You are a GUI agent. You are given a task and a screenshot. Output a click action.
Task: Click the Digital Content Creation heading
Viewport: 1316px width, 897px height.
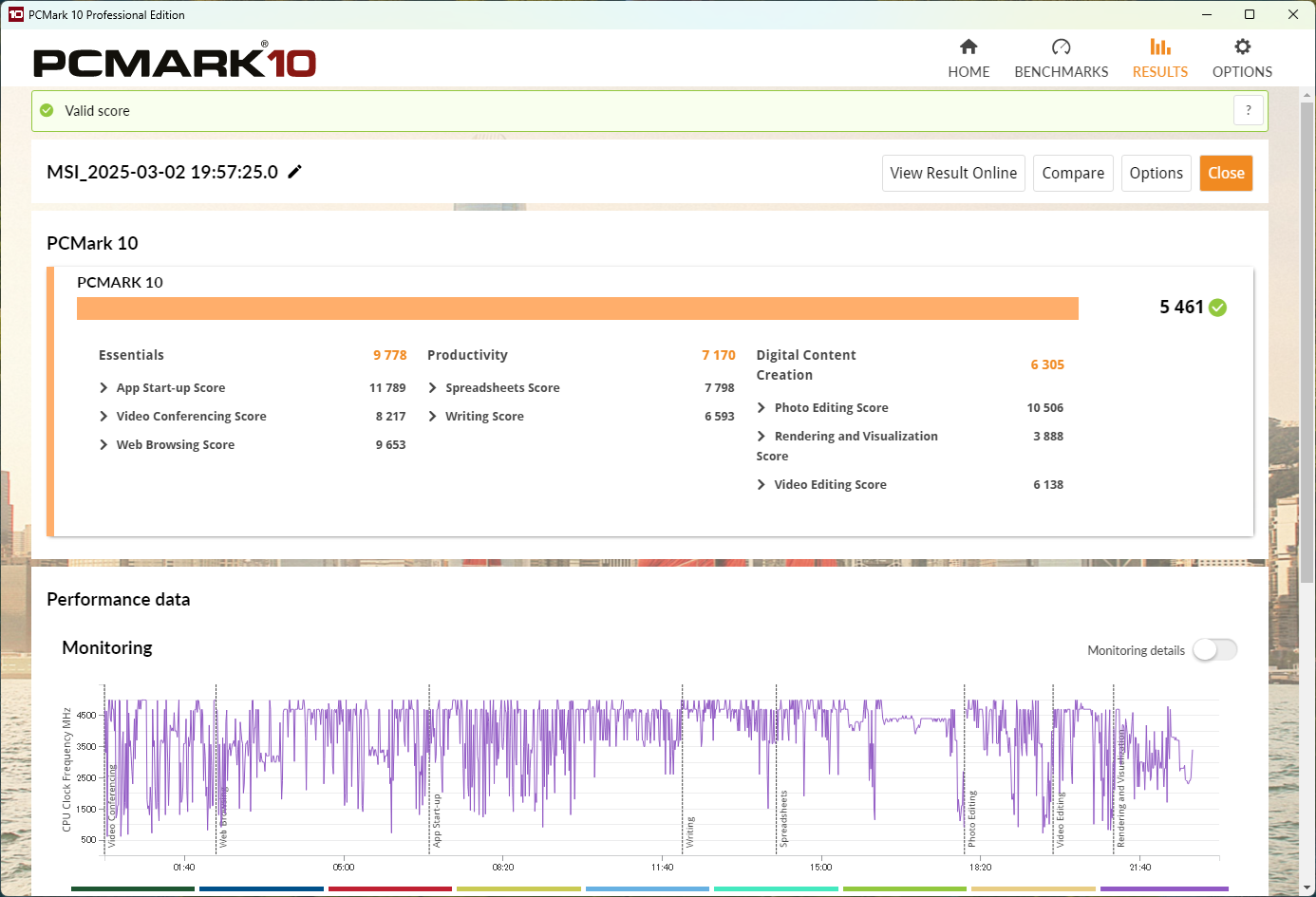[x=806, y=364]
